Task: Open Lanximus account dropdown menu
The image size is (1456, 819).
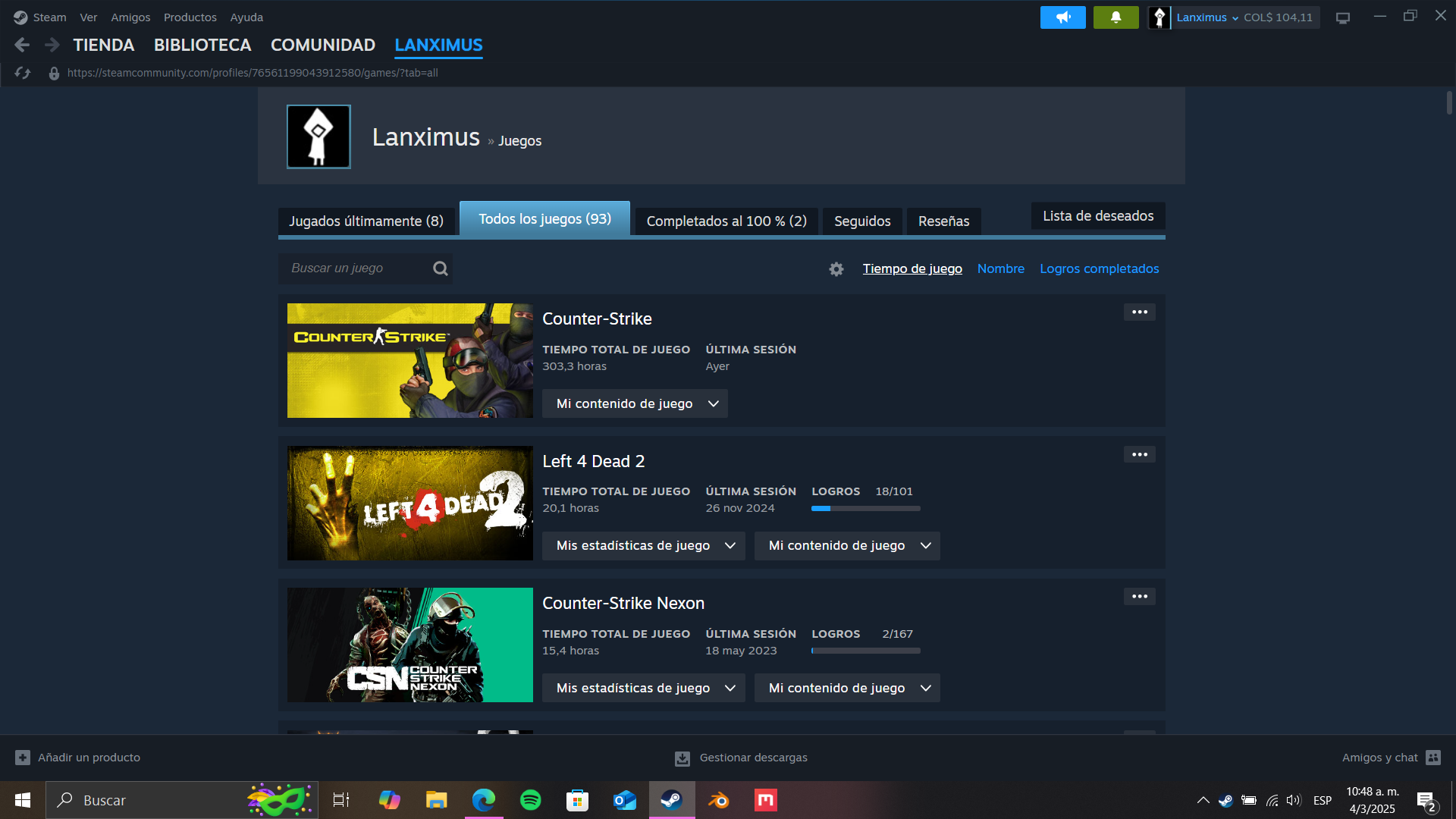Action: tap(1207, 17)
